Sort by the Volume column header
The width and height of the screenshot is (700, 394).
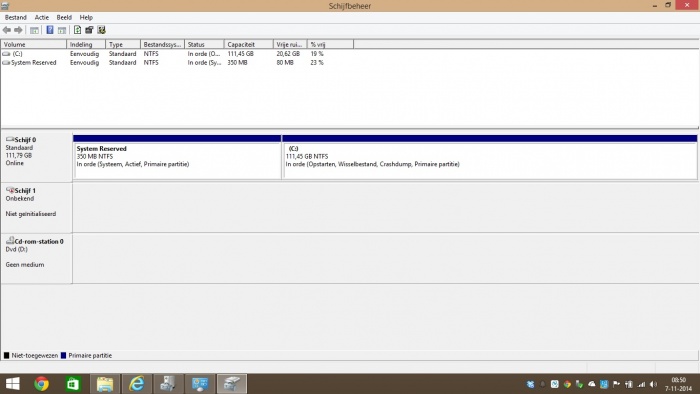[x=34, y=44]
